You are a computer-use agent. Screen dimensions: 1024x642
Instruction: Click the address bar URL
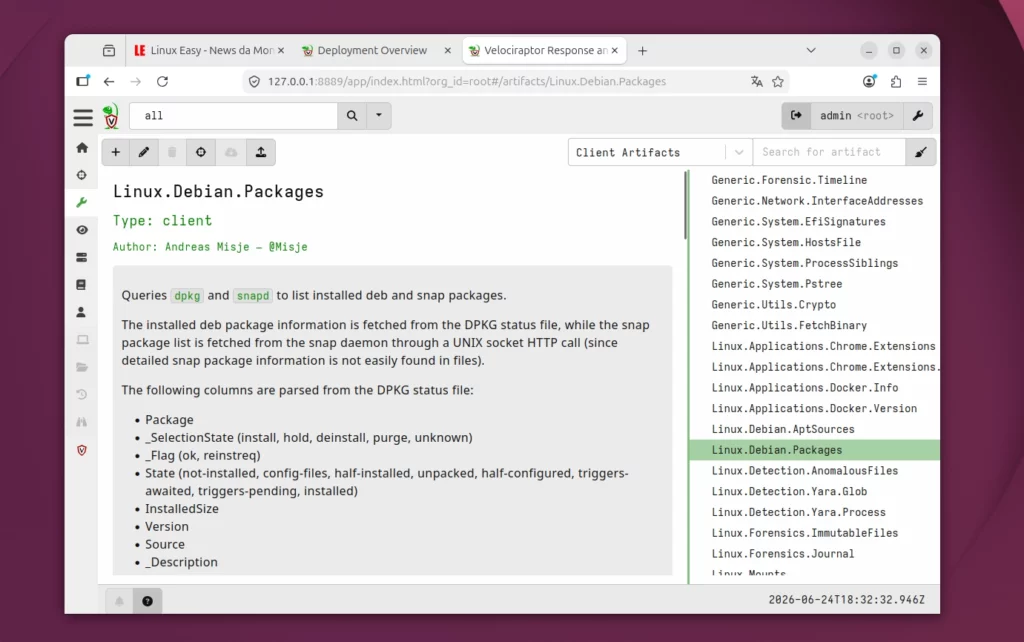pos(466,82)
